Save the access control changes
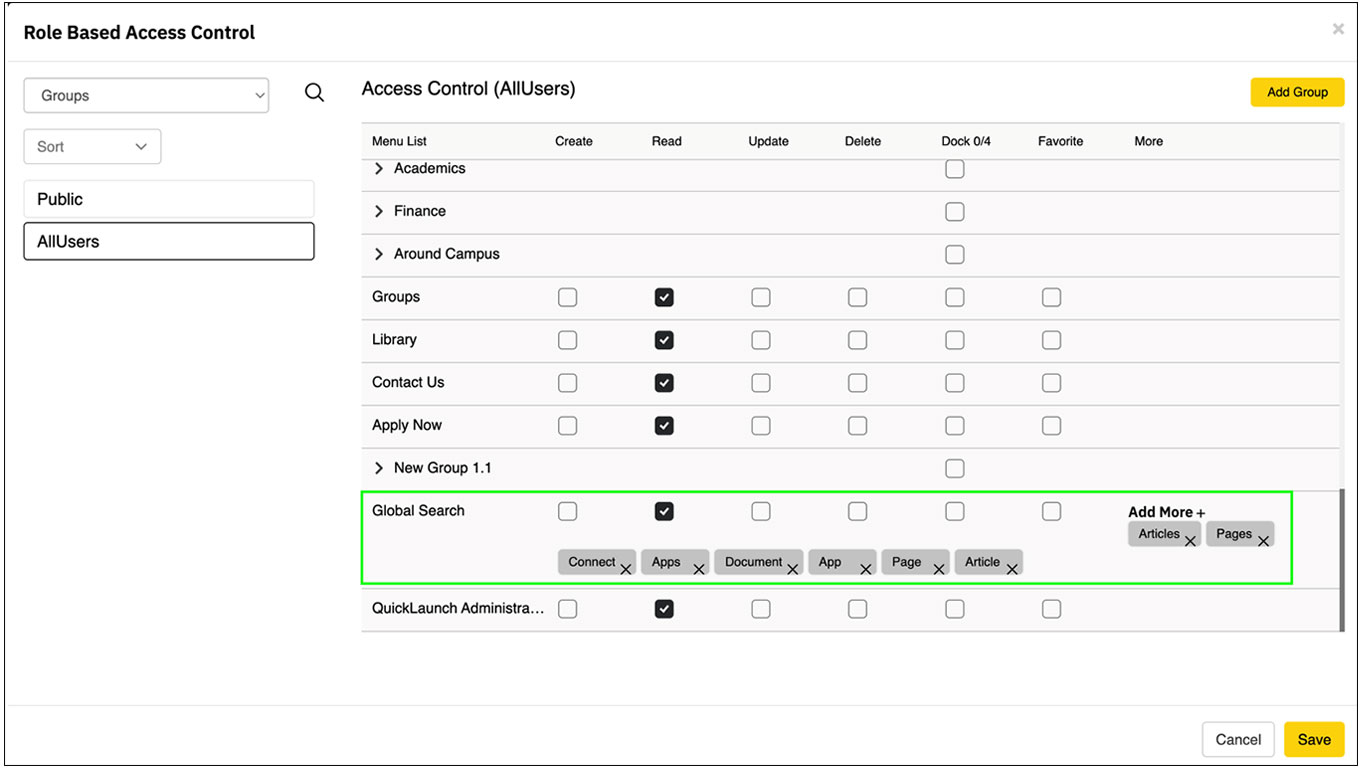This screenshot has width=1361, height=768. coord(1314,739)
